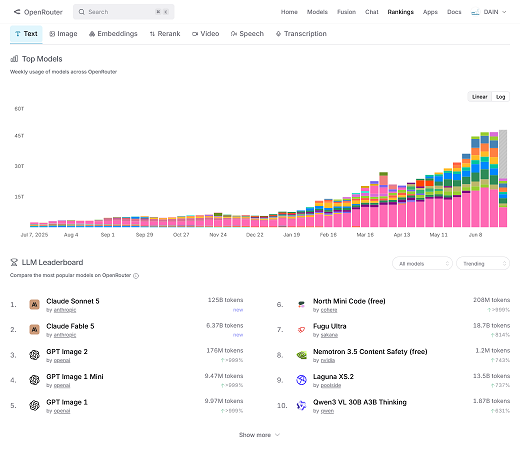The height and width of the screenshot is (461, 520).
Task: Click the Laguna XS.2 poolside icon
Action: click(x=301, y=380)
